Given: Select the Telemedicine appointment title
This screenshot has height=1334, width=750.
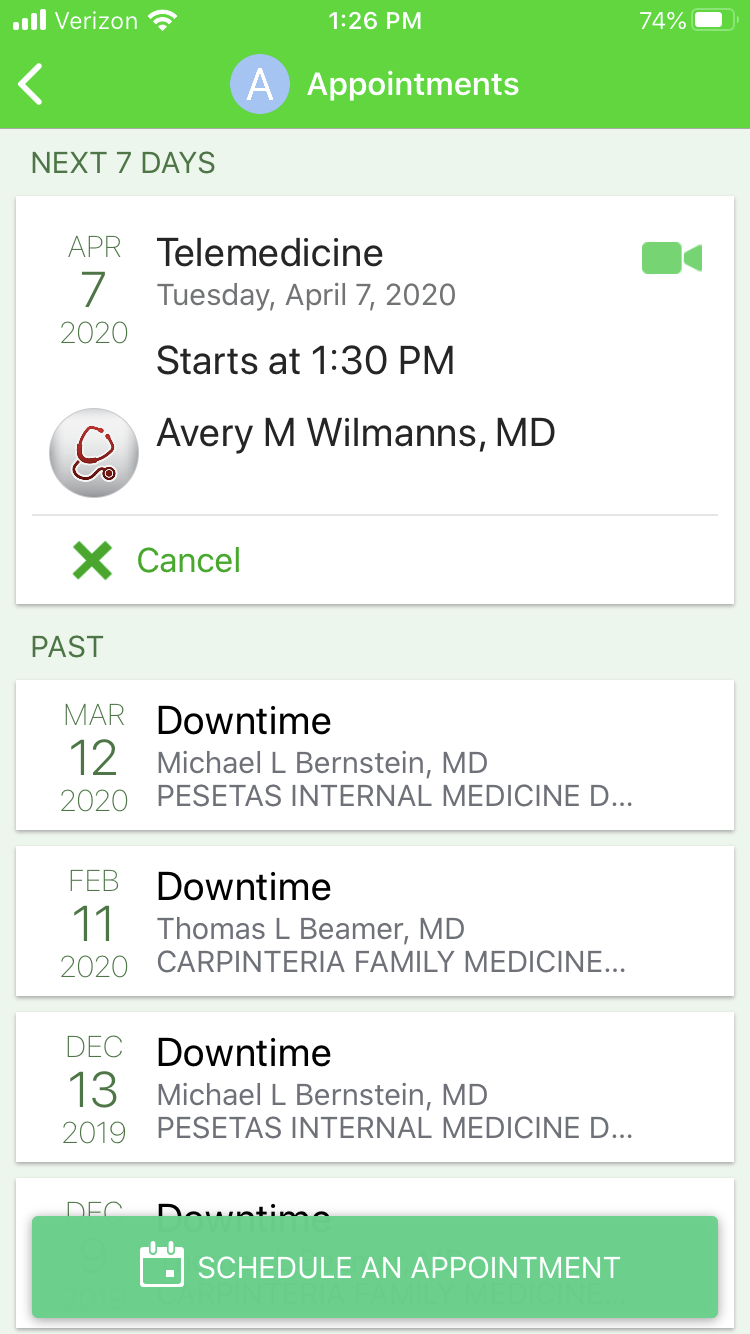Looking at the screenshot, I should pyautogui.click(x=270, y=253).
